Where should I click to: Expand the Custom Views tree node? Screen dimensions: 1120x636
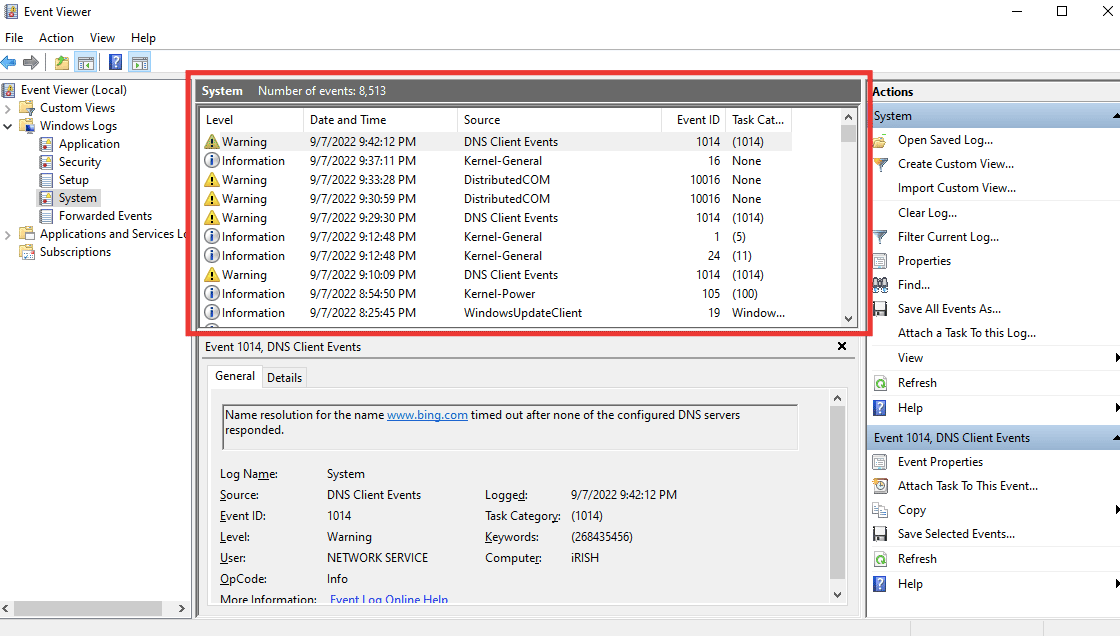(x=8, y=108)
